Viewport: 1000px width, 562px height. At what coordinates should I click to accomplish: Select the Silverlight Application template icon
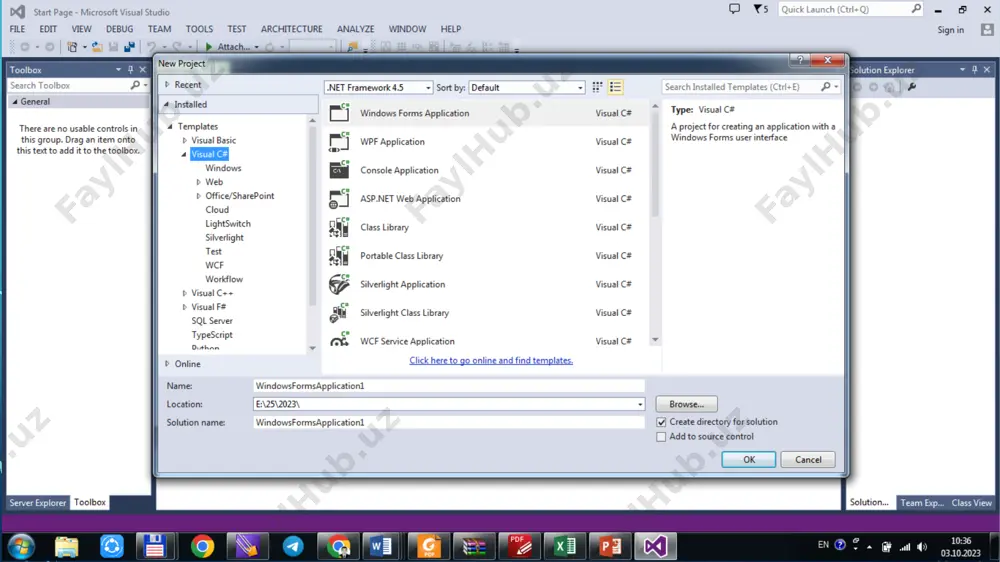point(339,284)
